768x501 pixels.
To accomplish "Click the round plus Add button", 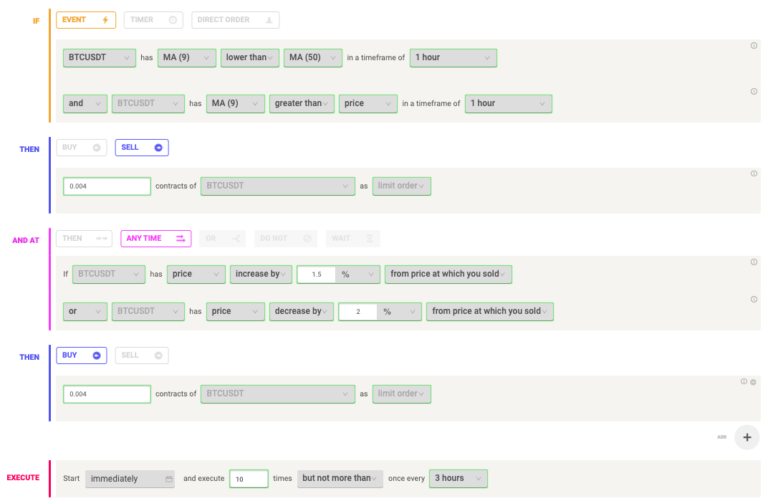I will pos(746,437).
